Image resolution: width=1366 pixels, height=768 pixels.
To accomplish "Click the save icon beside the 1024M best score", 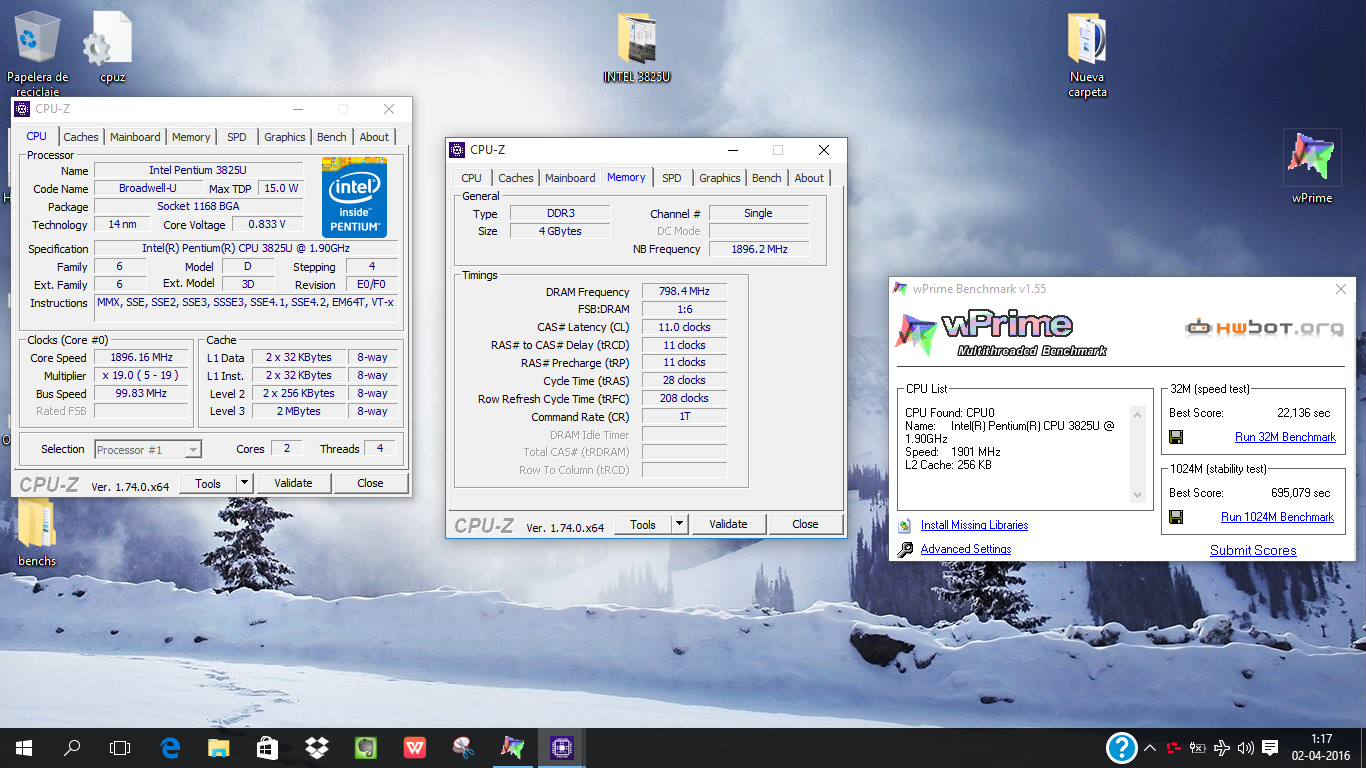I will (1176, 517).
